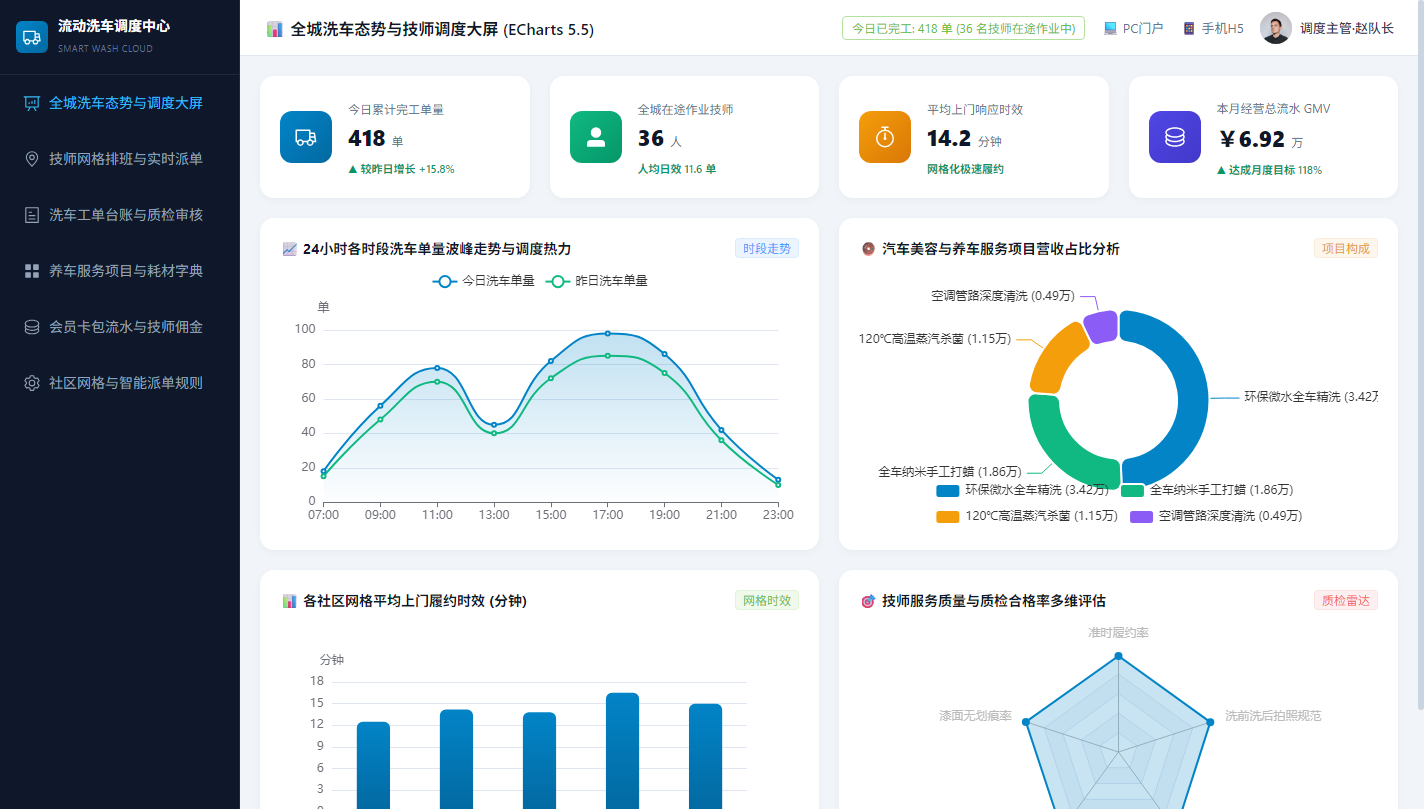Screen dimensions: 1424x809
Task: Click the ￥6.92 value on GMV card
Action: [x=1251, y=139]
